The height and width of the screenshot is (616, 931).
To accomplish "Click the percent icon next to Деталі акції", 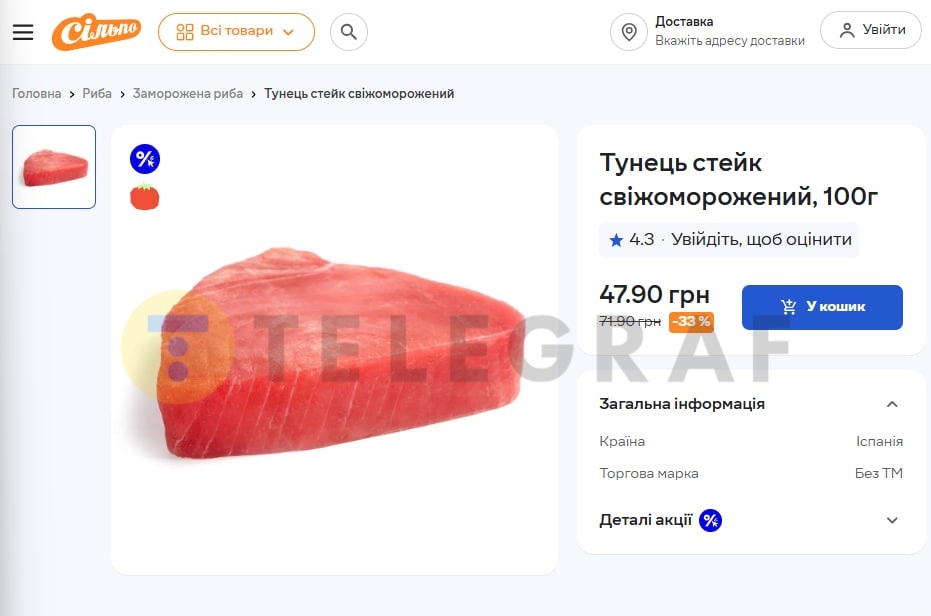I will click(x=710, y=520).
